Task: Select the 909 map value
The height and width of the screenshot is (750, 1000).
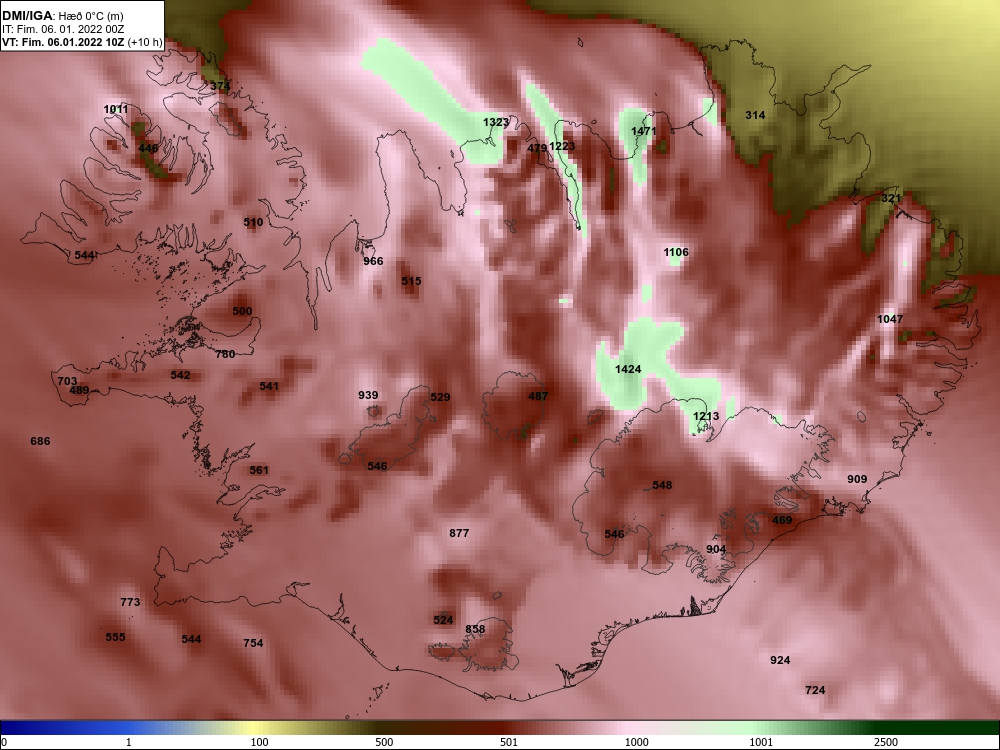Action: click(857, 479)
